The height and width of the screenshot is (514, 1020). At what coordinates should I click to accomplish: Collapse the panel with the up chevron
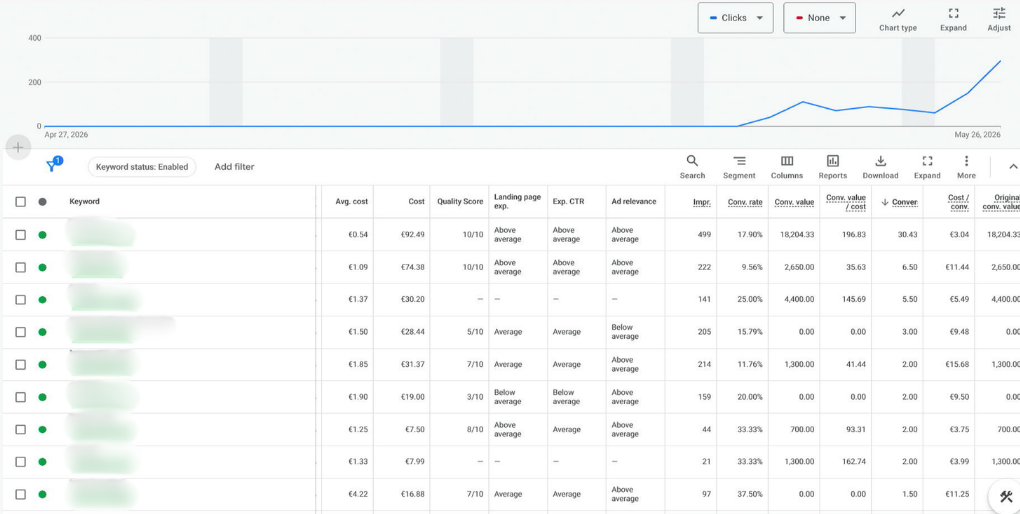pyautogui.click(x=1012, y=167)
